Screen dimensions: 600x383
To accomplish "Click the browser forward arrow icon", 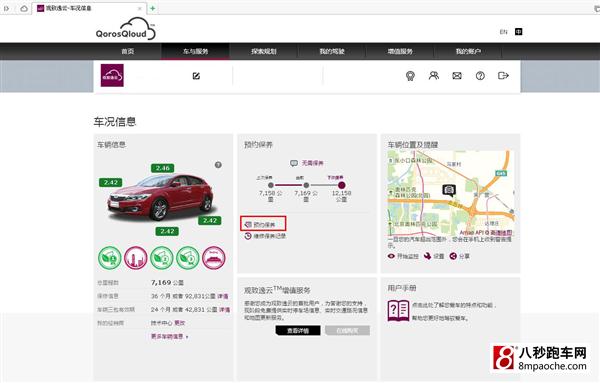I will (7, 8).
